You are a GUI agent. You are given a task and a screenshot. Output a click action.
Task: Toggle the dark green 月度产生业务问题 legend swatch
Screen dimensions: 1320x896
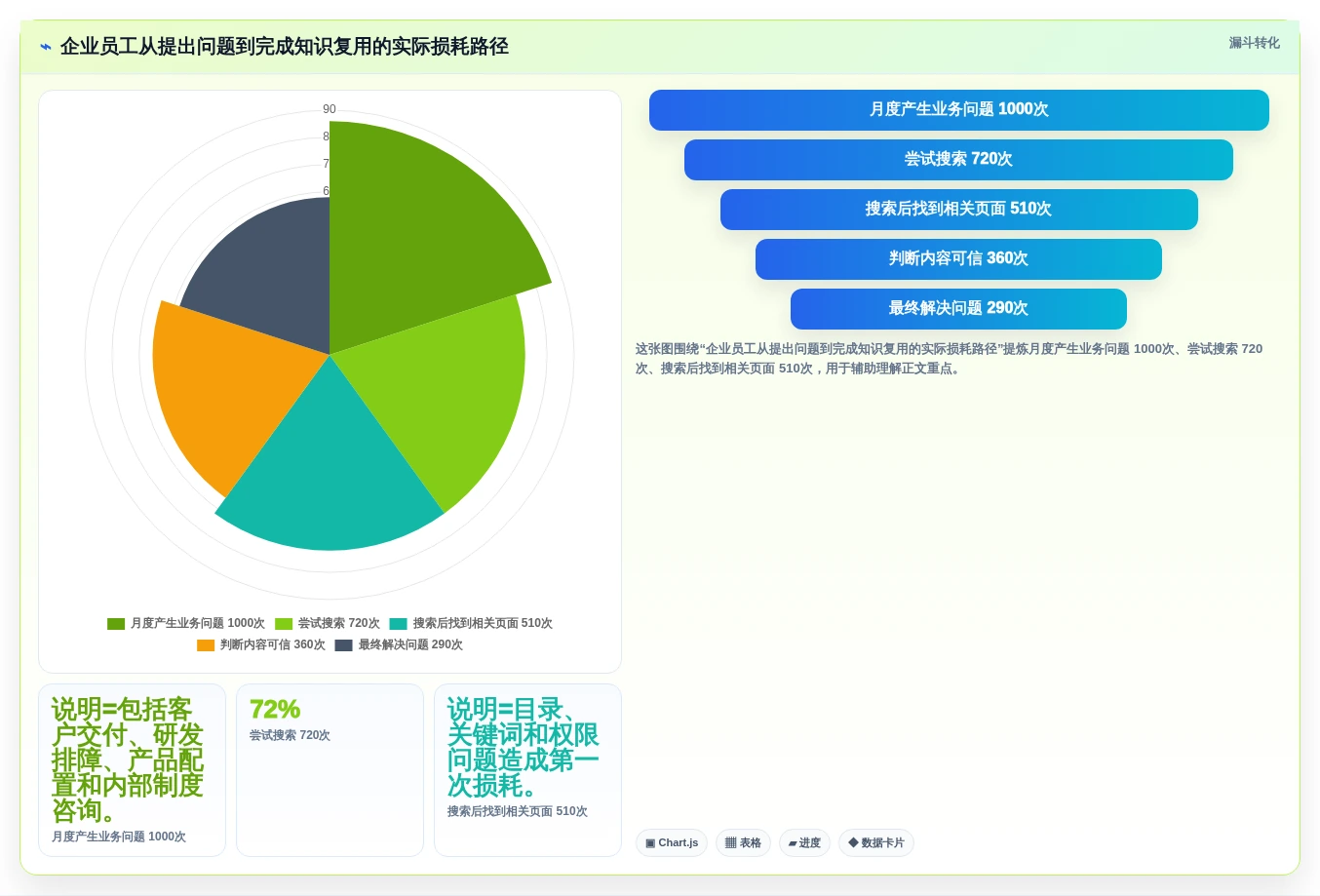(x=116, y=624)
